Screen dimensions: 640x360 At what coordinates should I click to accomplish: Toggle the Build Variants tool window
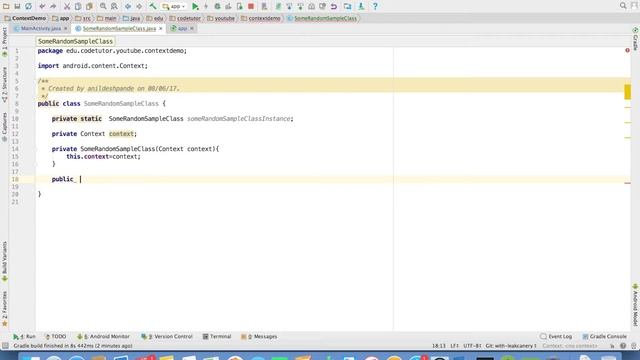pyautogui.click(x=4, y=261)
